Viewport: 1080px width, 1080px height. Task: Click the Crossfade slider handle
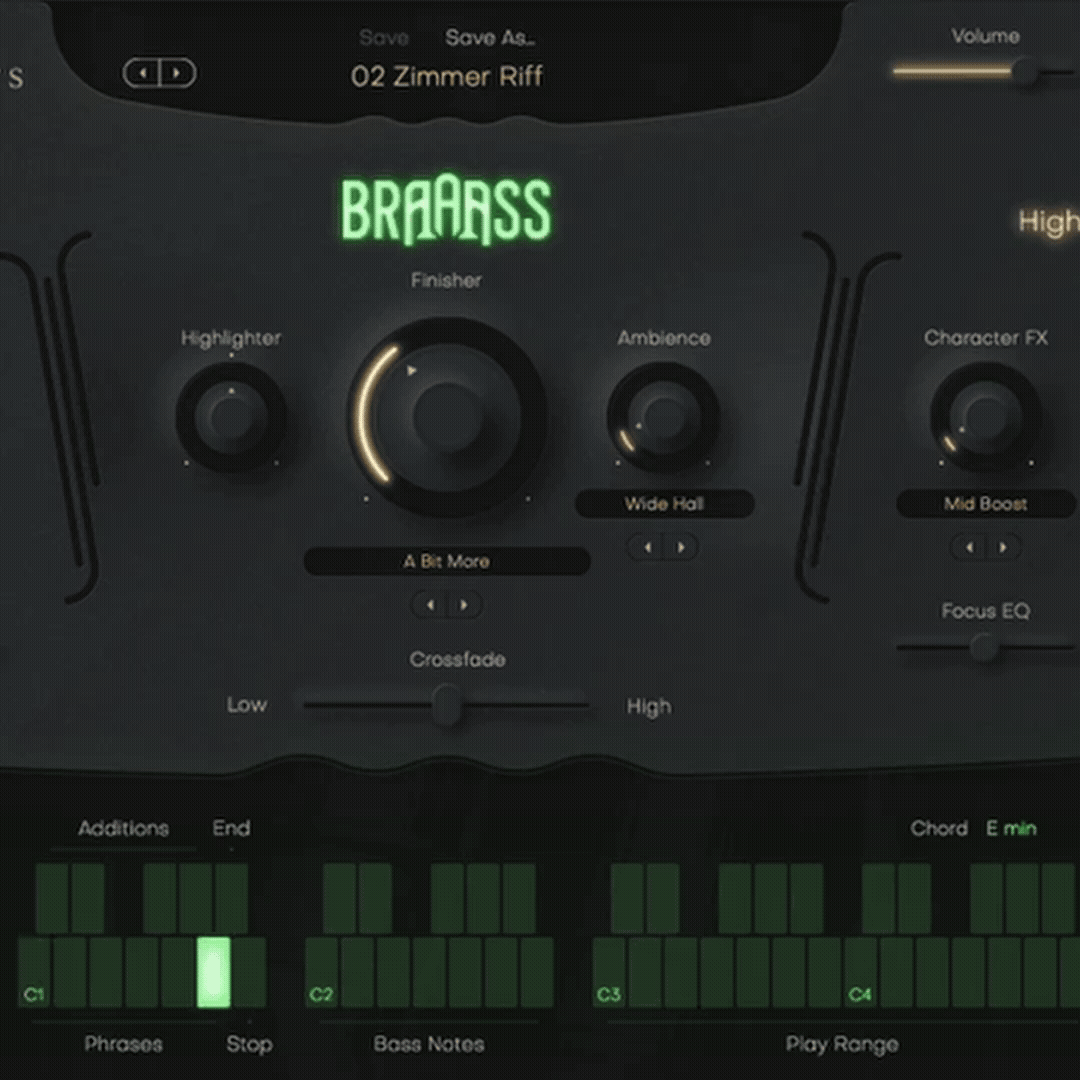tap(447, 705)
